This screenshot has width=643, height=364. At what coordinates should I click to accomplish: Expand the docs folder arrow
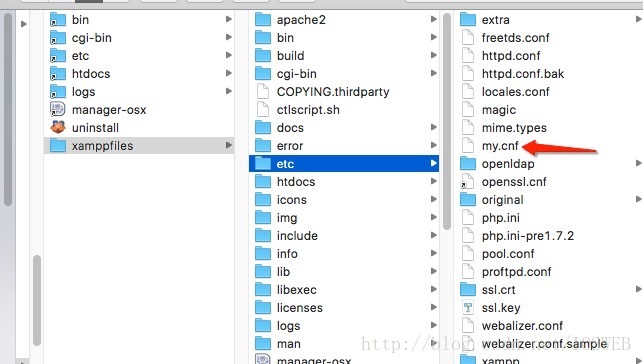pyautogui.click(x=433, y=127)
